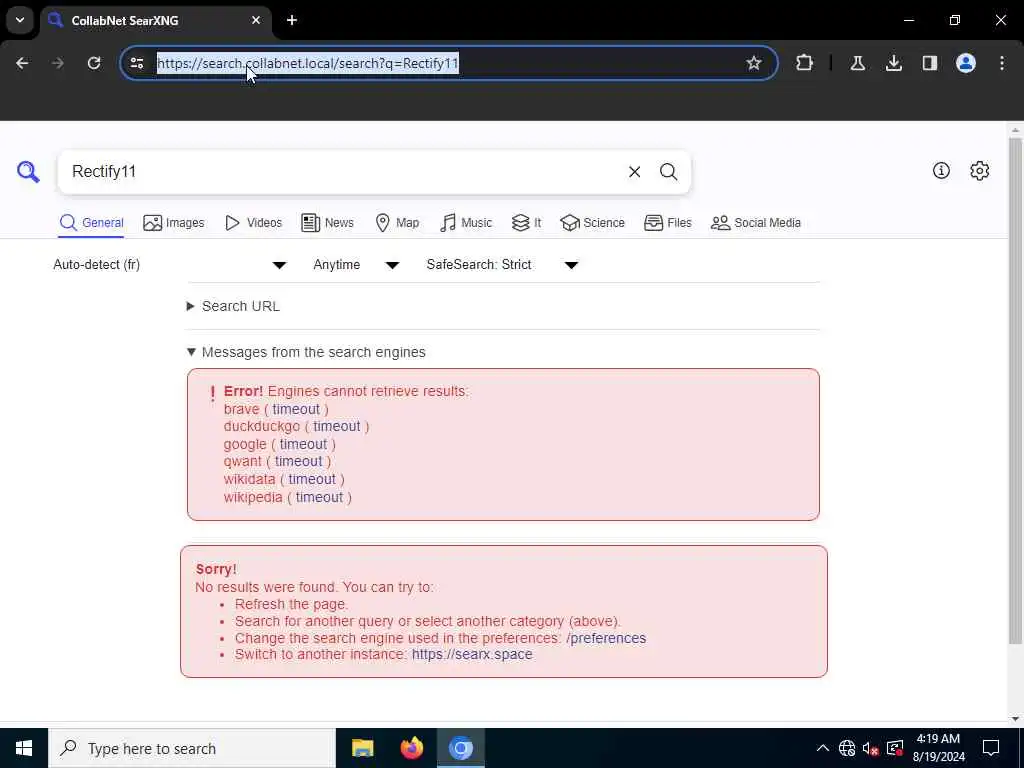Open the https://searx.space link

point(472,654)
